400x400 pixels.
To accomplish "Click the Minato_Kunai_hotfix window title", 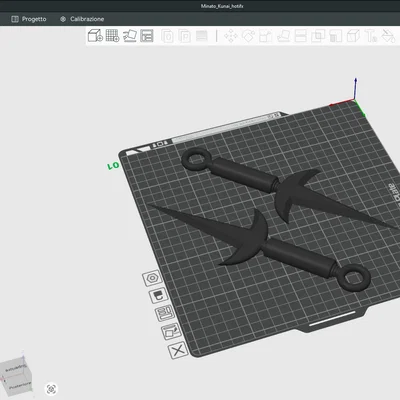I will coord(222,6).
